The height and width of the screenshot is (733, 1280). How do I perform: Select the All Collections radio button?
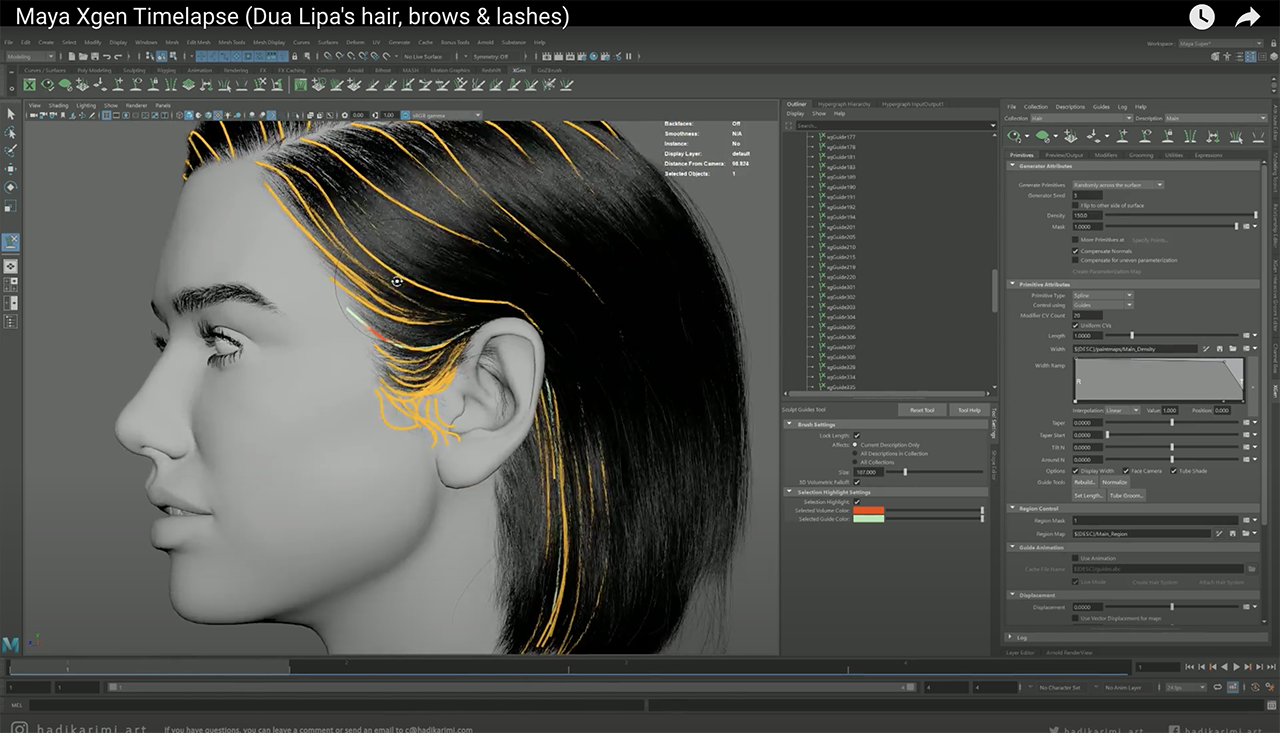(855, 461)
